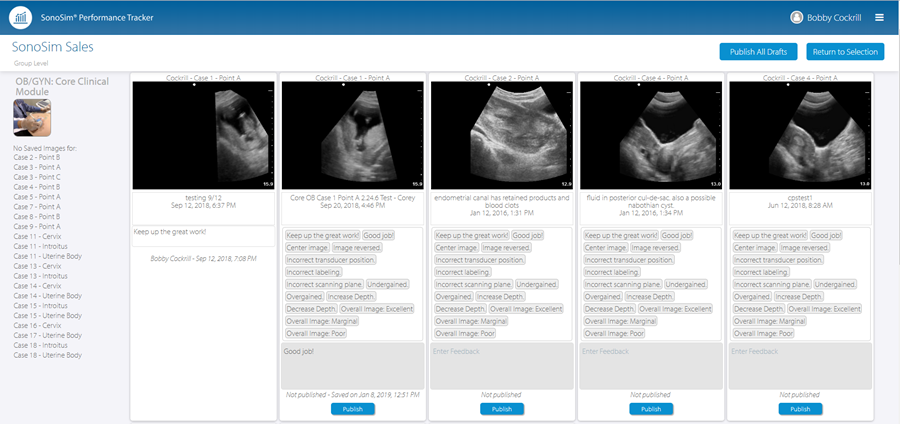Add 'Overall Image: Marginal' in Case 2 card

click(471, 321)
